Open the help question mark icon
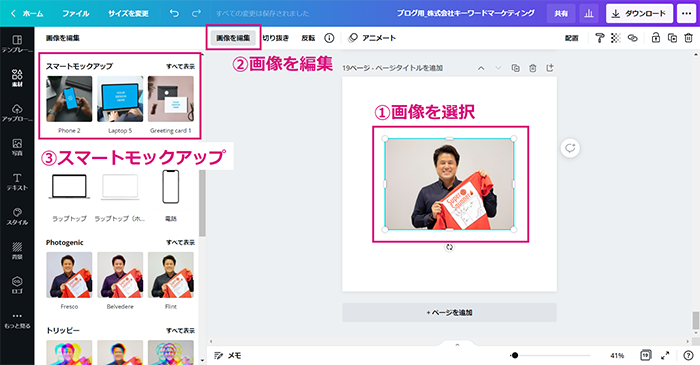700x365 pixels. [x=688, y=355]
